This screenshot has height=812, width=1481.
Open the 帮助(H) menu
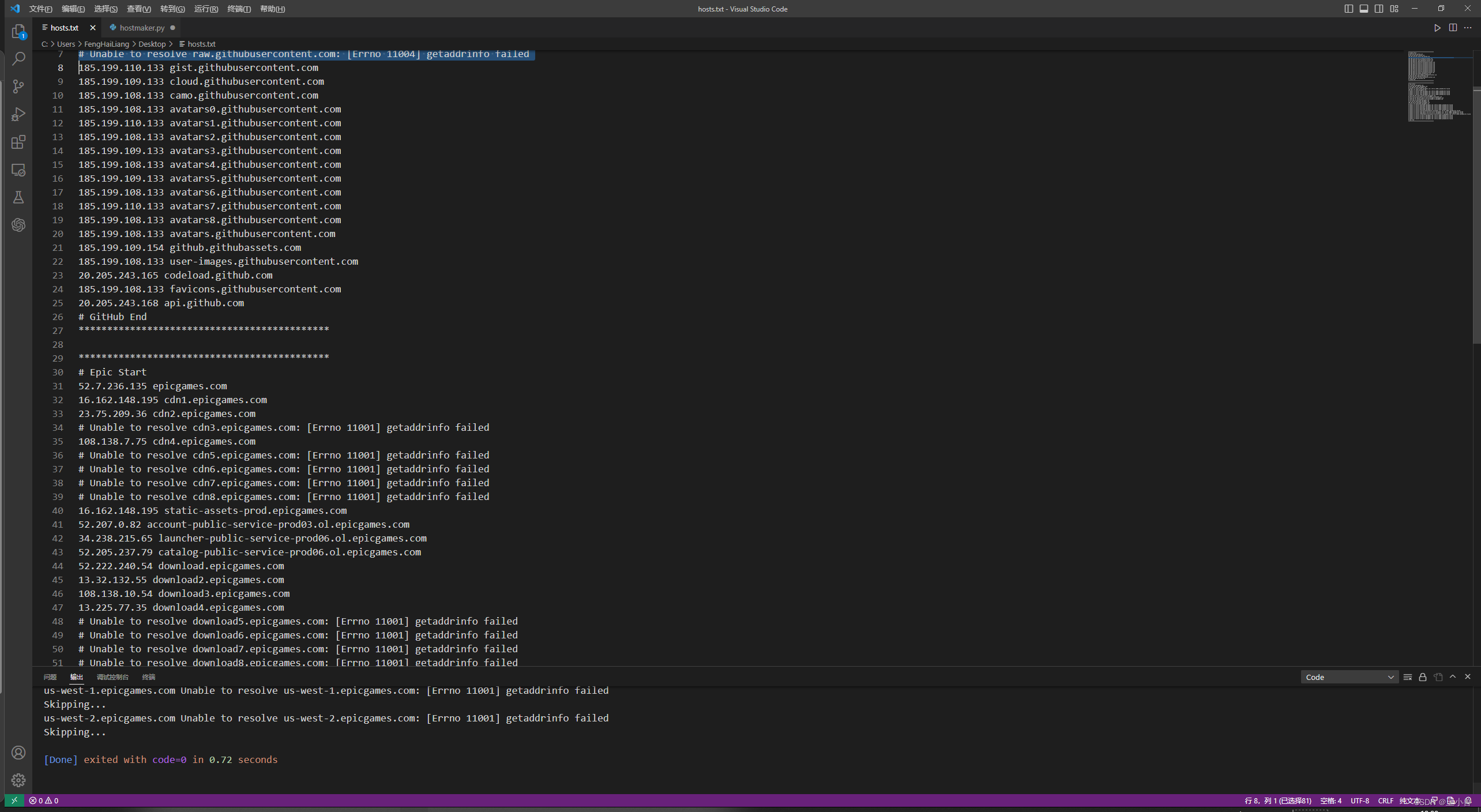pos(272,9)
